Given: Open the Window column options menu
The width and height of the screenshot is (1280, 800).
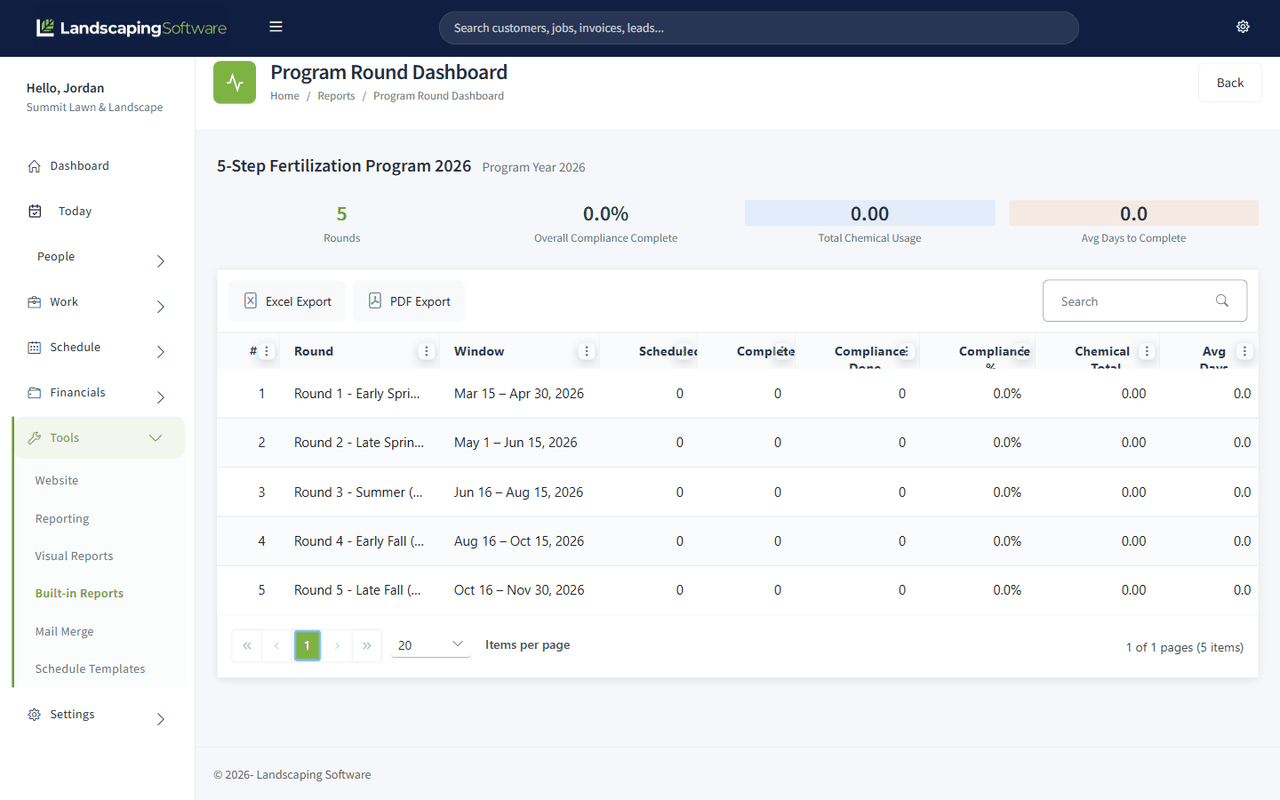Looking at the screenshot, I should (587, 351).
